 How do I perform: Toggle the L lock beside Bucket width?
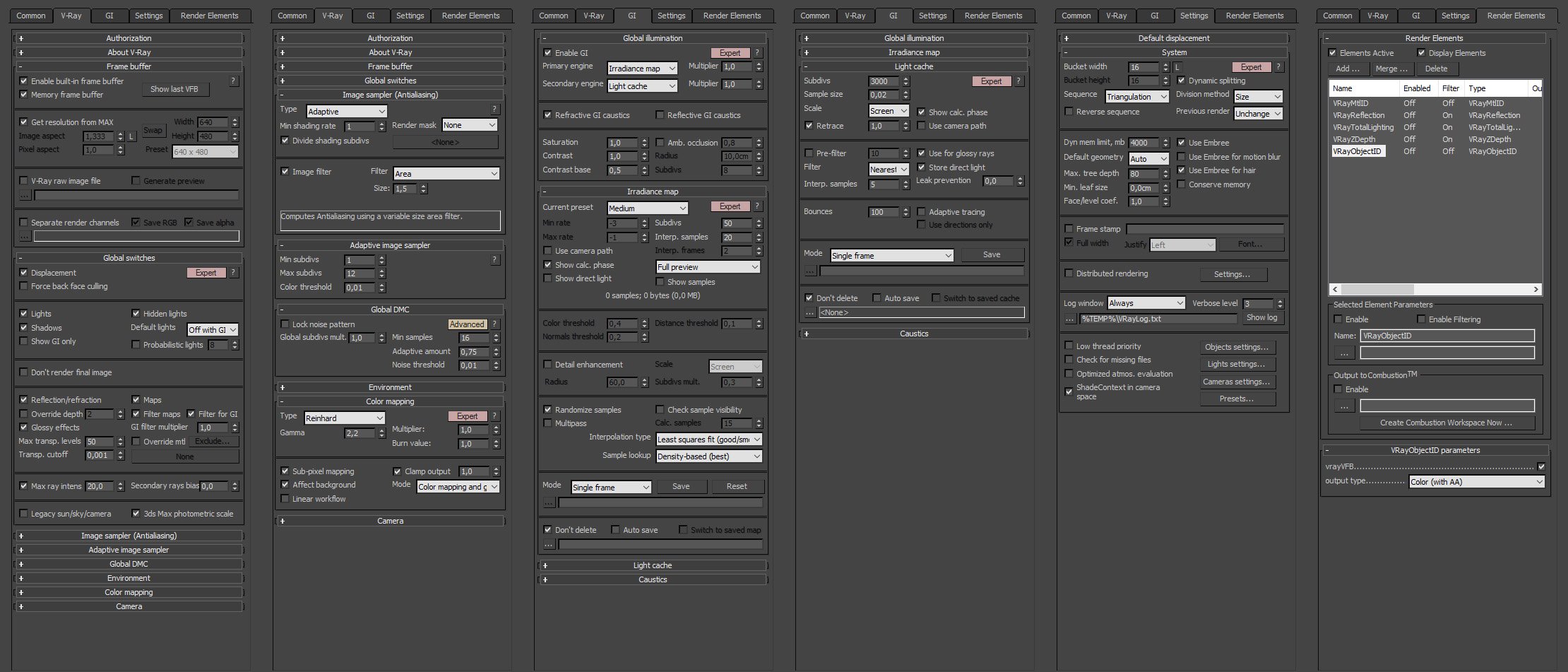[1177, 67]
